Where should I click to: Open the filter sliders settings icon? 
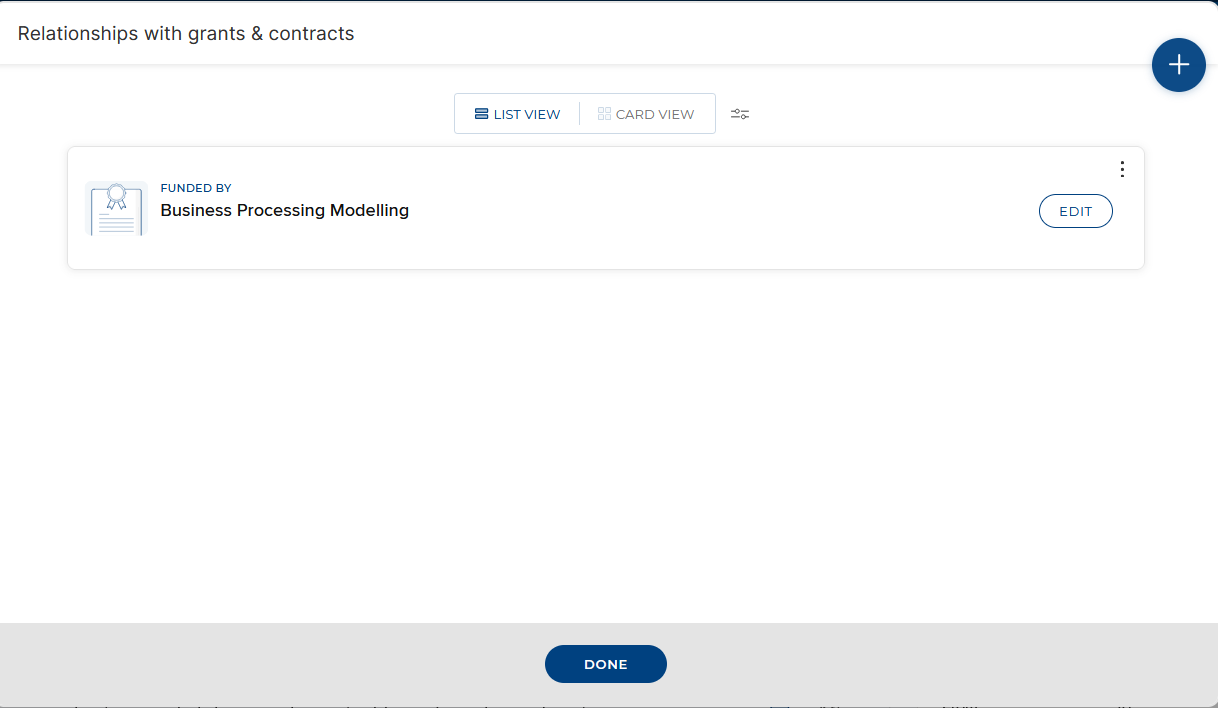[740, 114]
